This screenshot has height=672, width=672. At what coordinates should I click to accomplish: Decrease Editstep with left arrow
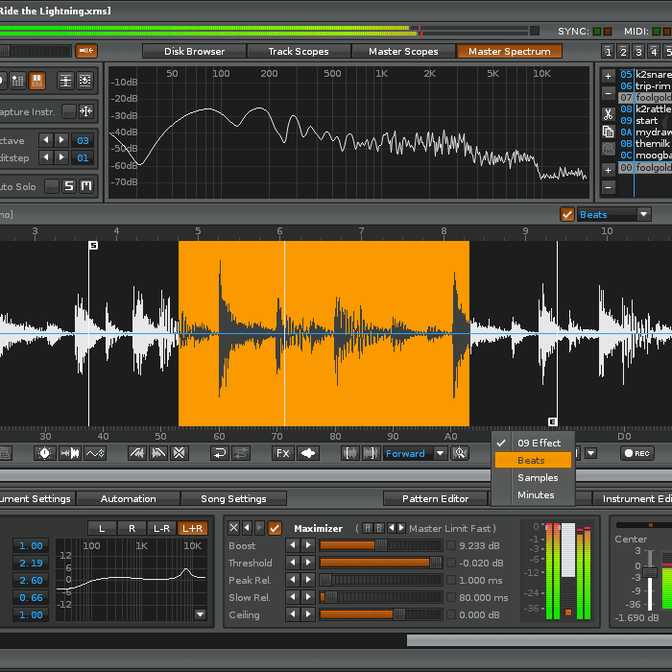(46, 157)
